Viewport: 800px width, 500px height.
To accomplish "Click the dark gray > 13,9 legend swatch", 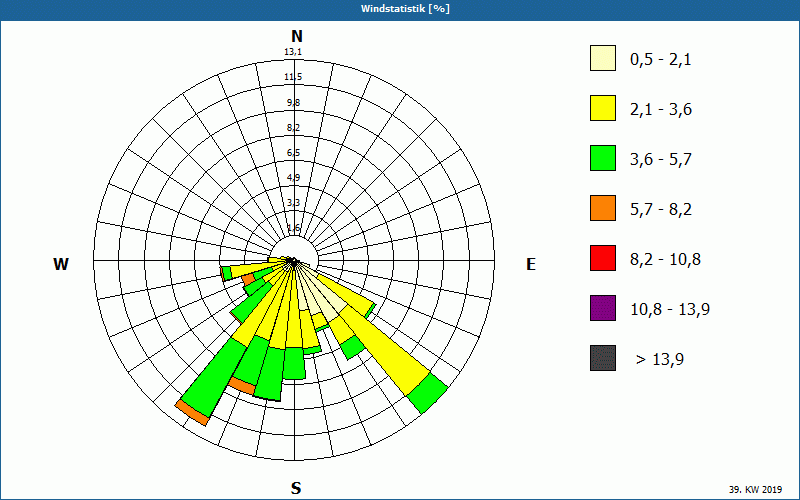I will [x=603, y=358].
